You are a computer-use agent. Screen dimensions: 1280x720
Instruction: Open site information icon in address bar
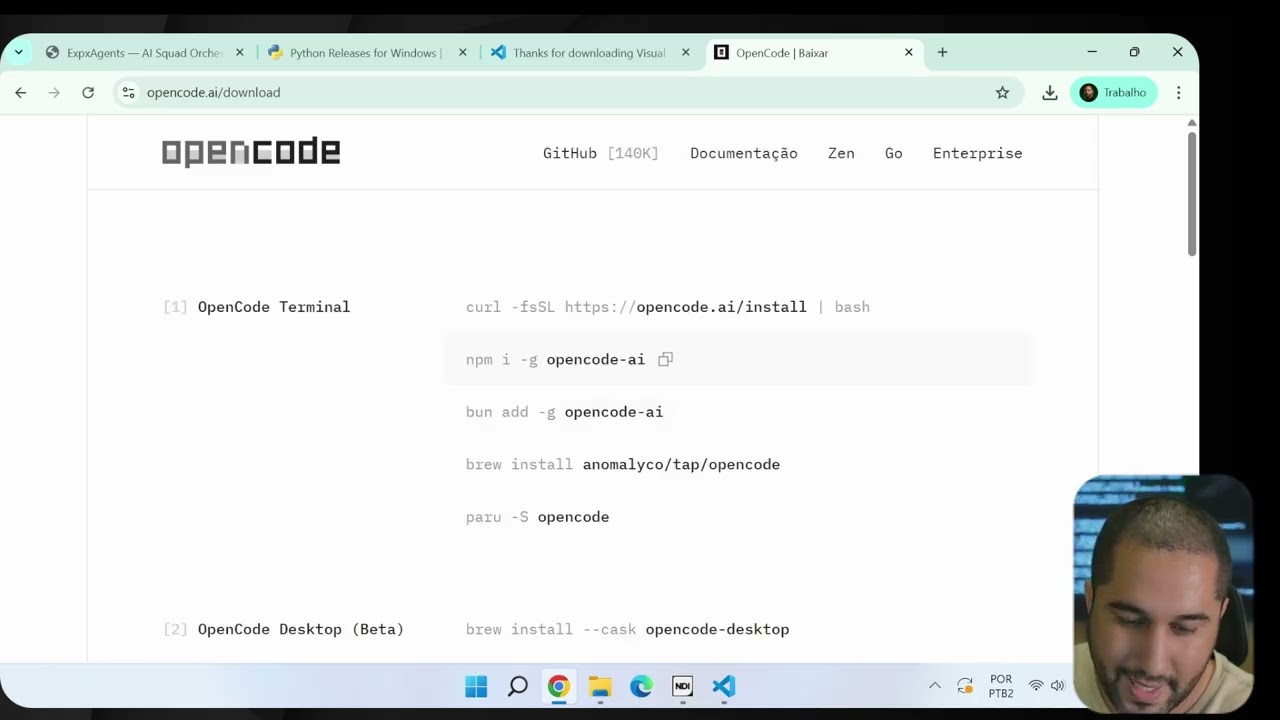pos(128,92)
